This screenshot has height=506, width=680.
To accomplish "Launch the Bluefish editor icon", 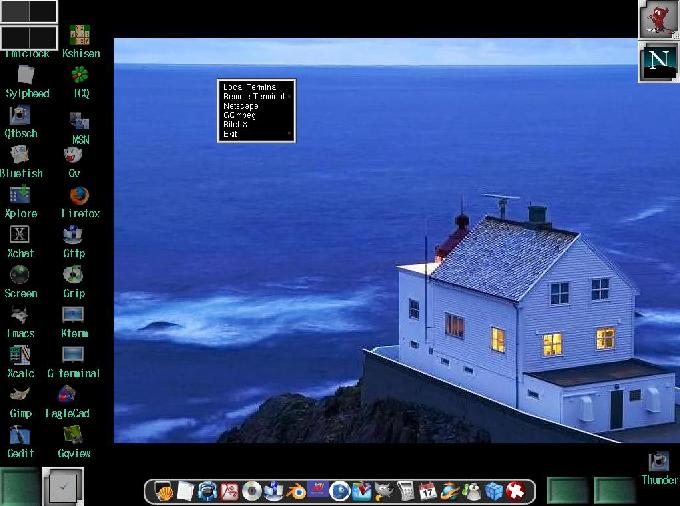I will [20, 155].
